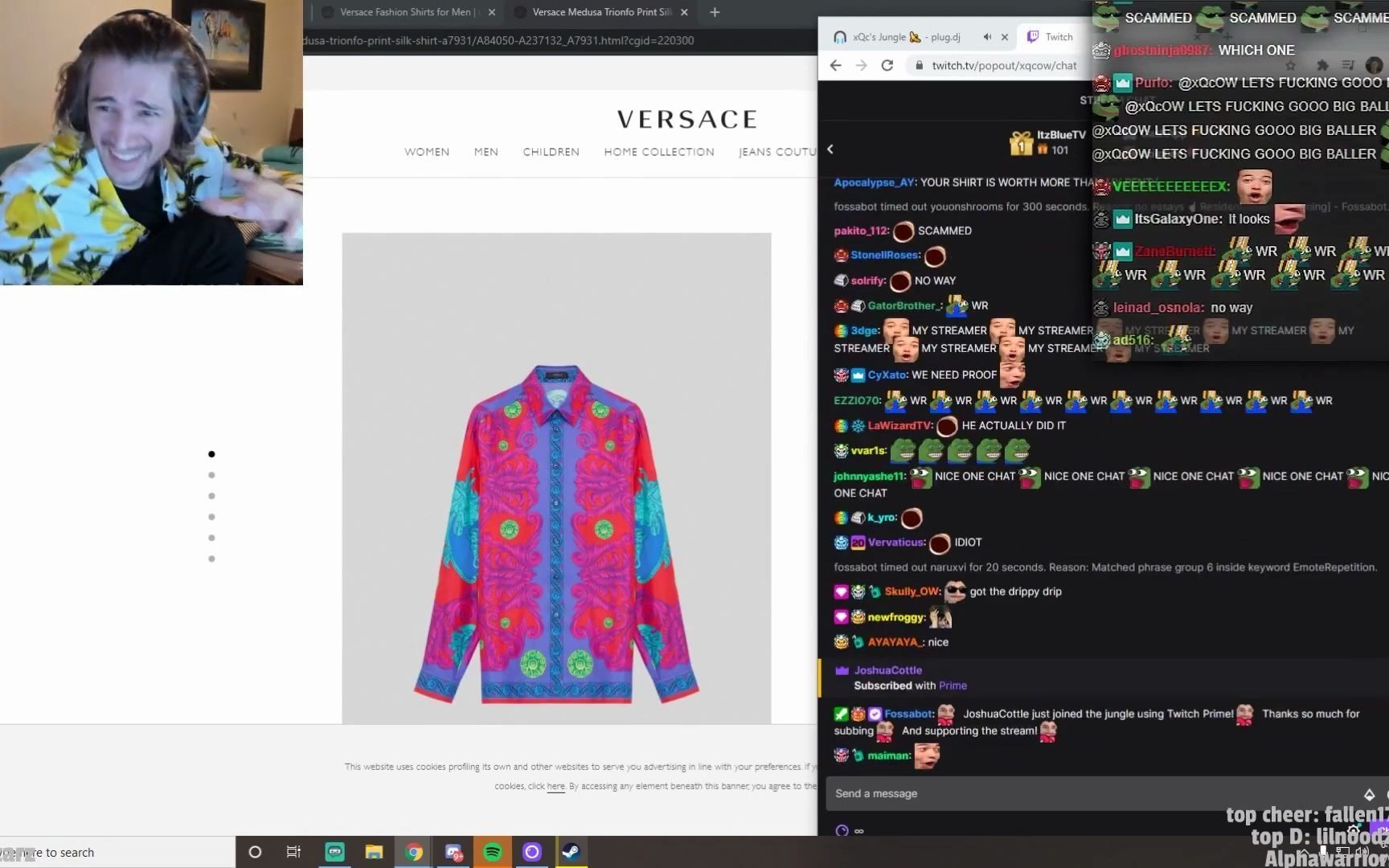Open the Chrome profile avatar
The width and height of the screenshot is (1389, 868).
pos(1374,65)
